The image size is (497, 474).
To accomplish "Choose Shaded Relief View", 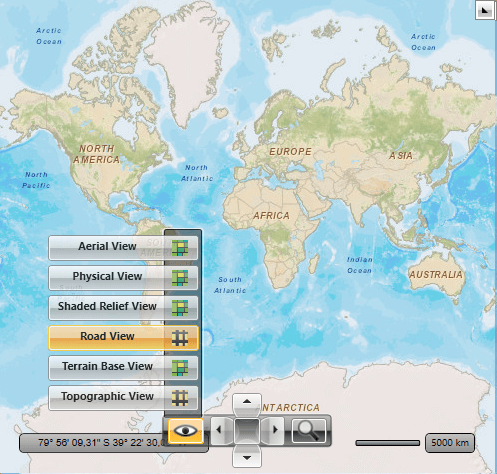I will [123, 308].
